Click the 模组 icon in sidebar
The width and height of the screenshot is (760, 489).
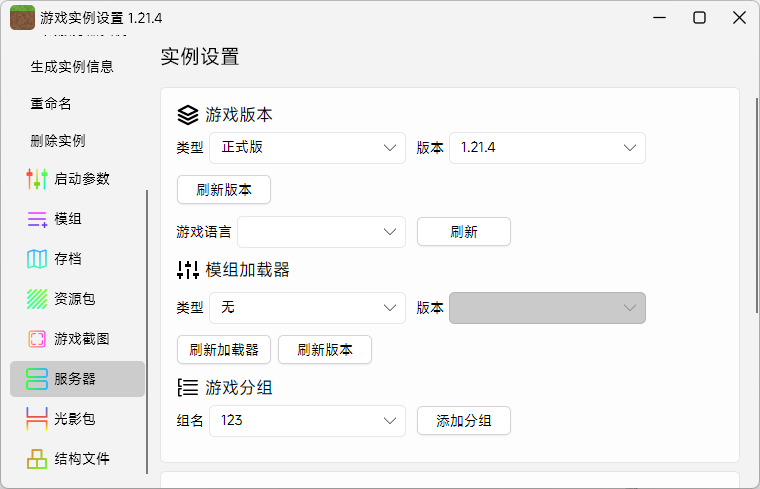[37, 219]
